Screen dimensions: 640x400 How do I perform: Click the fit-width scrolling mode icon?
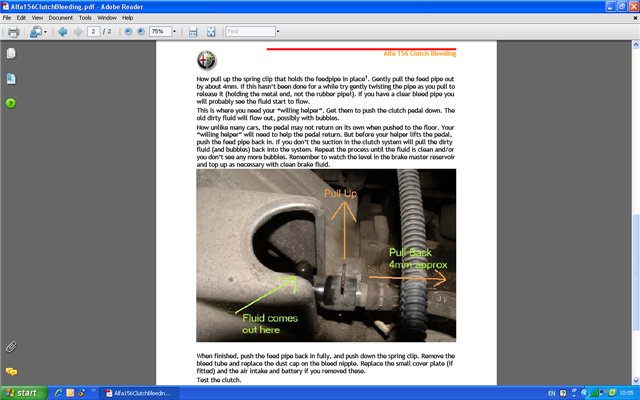click(193, 32)
